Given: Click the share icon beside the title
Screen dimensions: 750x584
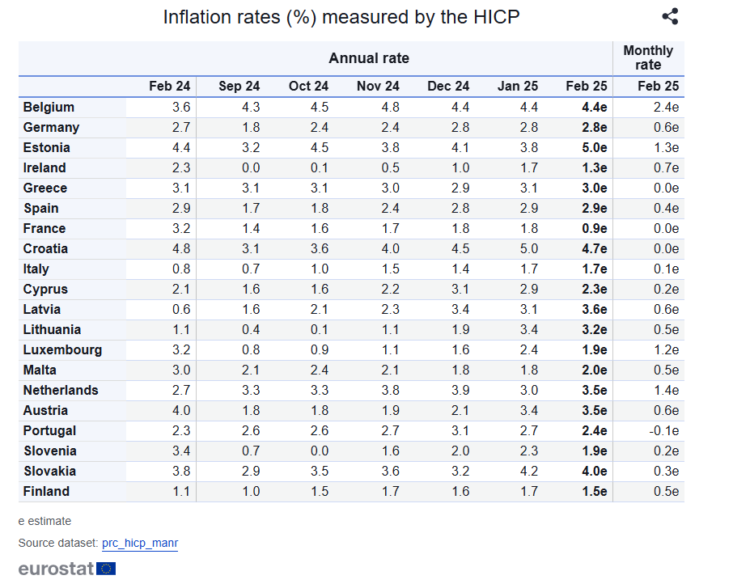Looking at the screenshot, I should tap(670, 16).
